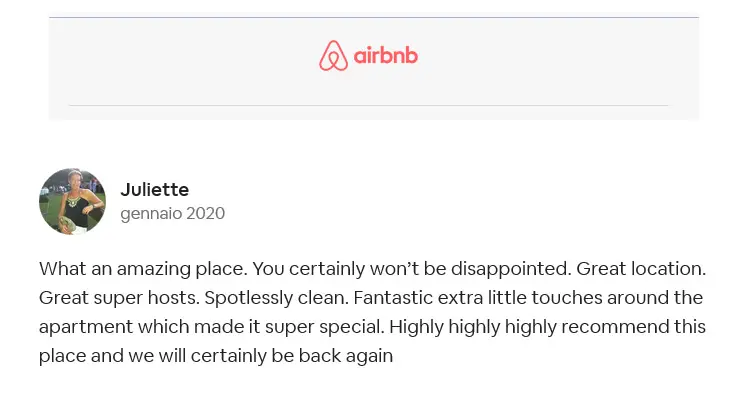Click the word 'gennaio' below Juliette
This screenshot has width=740, height=397.
(x=151, y=214)
